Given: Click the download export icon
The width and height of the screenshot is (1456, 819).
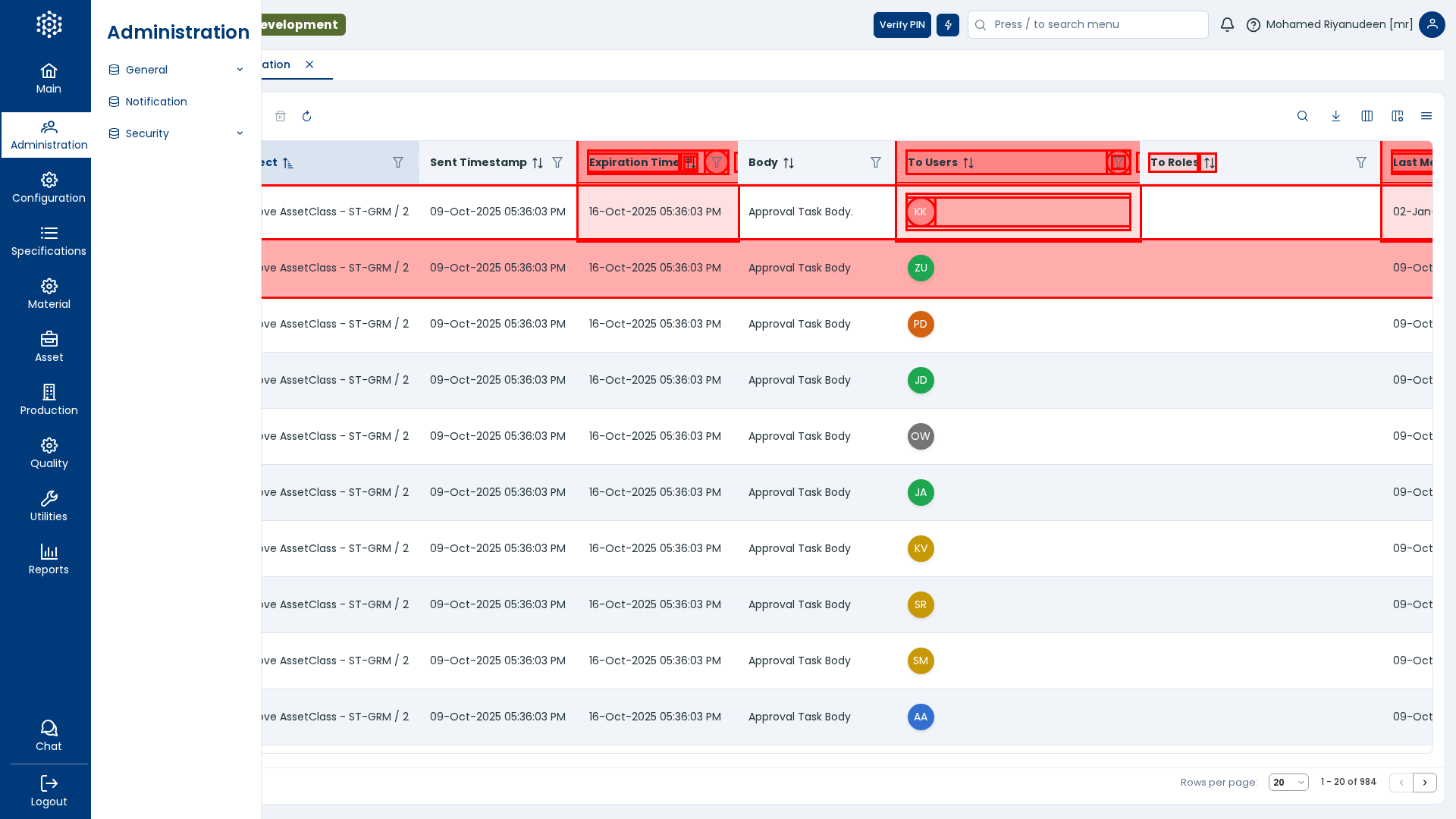Looking at the screenshot, I should tap(1335, 116).
